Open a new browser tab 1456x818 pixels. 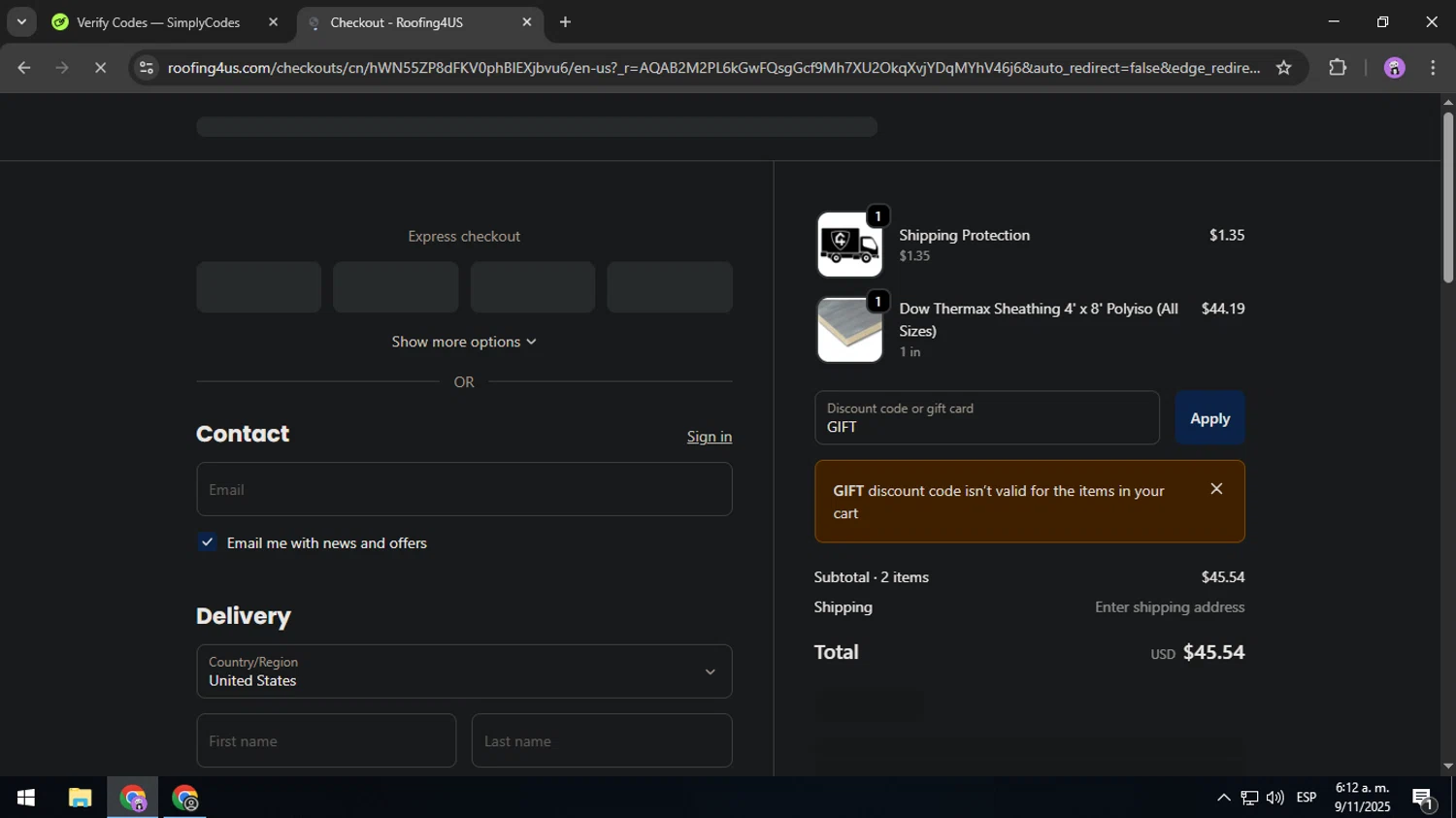[x=565, y=21]
